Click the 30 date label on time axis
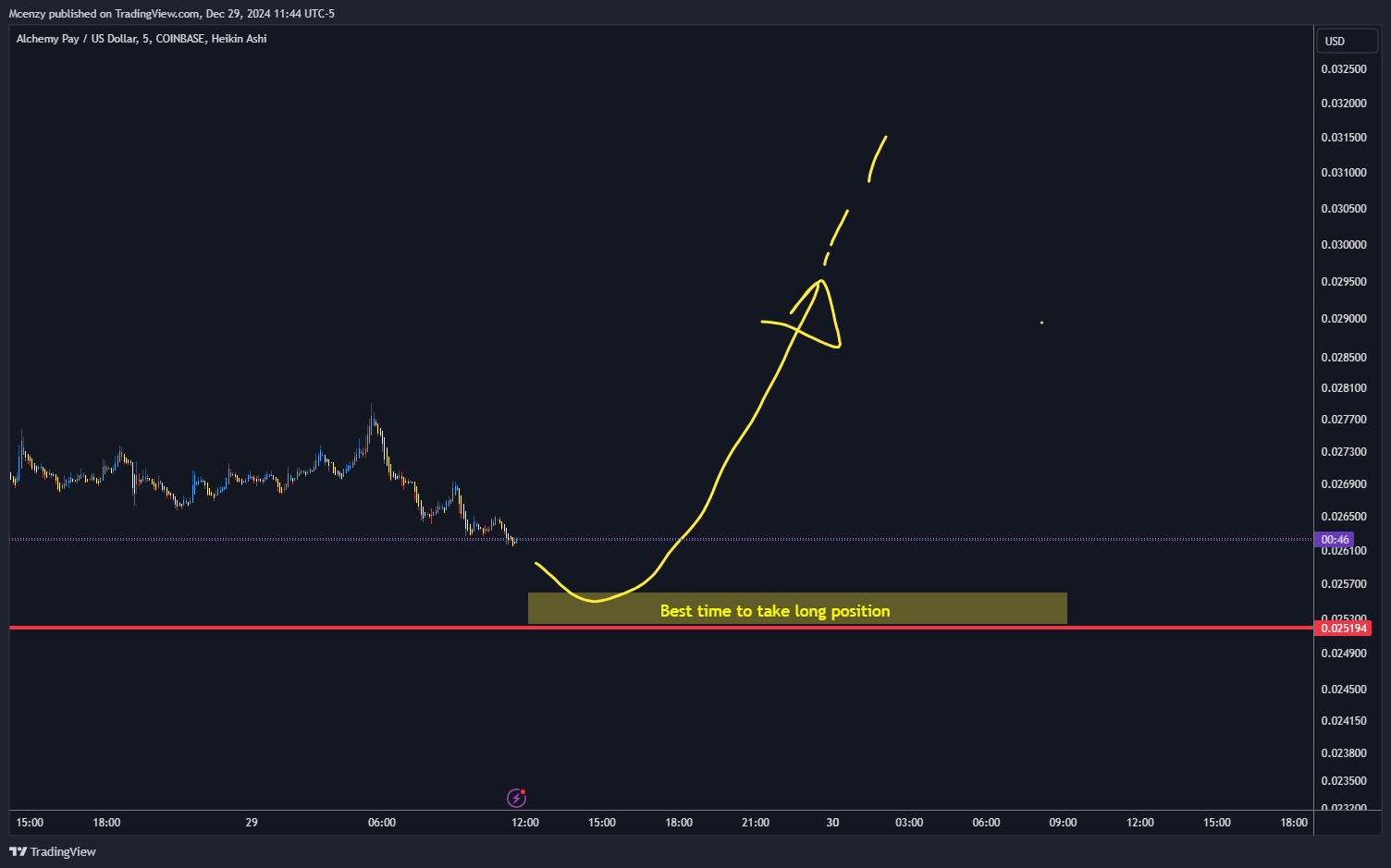This screenshot has width=1391, height=868. [832, 823]
